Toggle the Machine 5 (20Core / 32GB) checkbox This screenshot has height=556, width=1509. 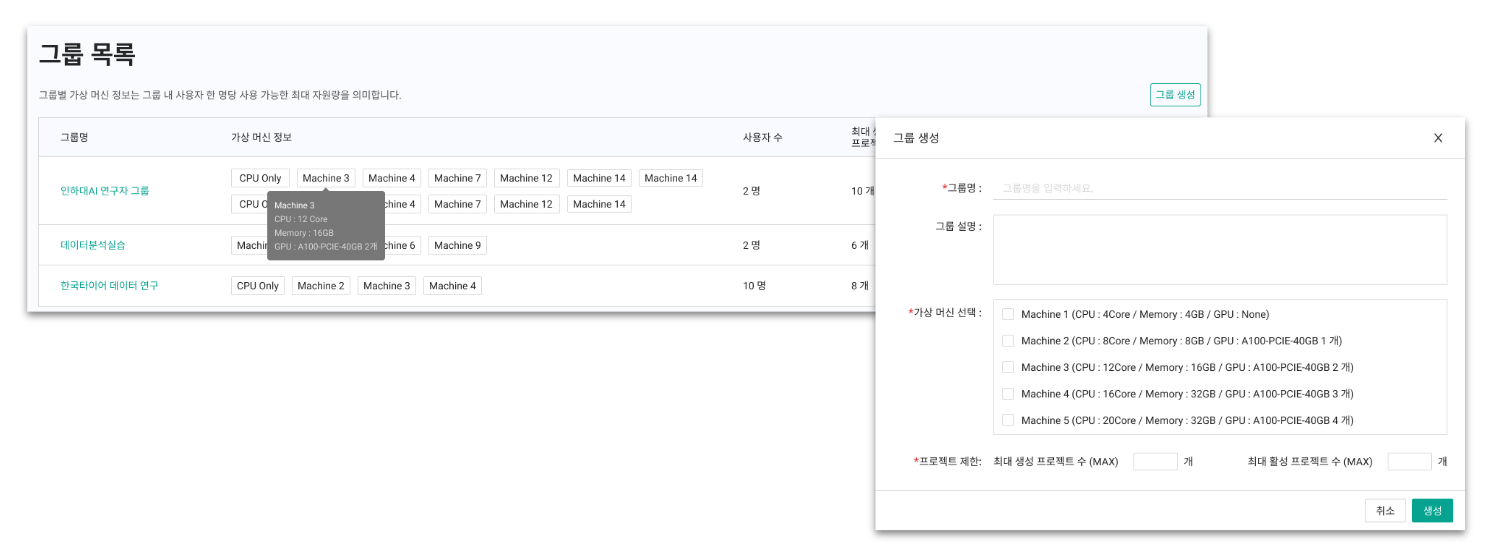pos(1008,420)
